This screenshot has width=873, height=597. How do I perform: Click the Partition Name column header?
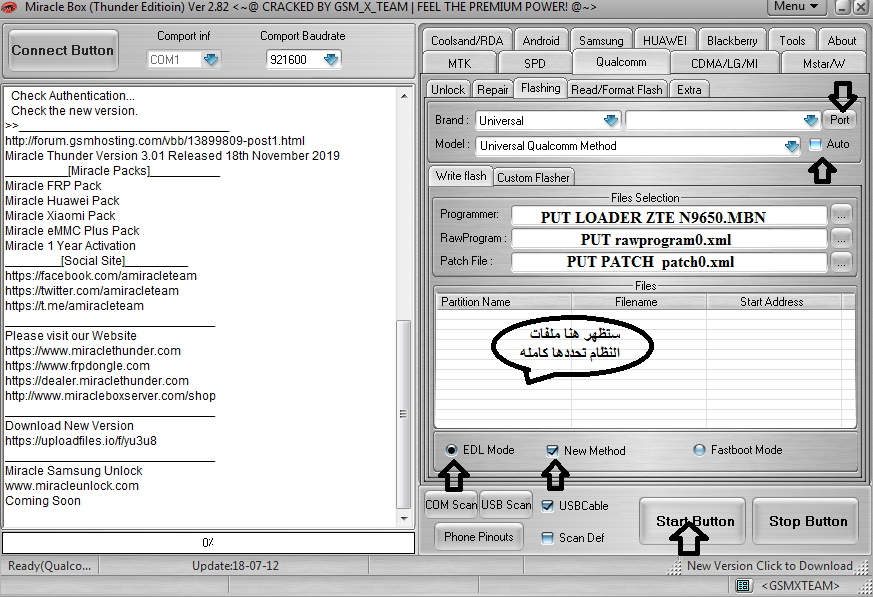[x=503, y=302]
